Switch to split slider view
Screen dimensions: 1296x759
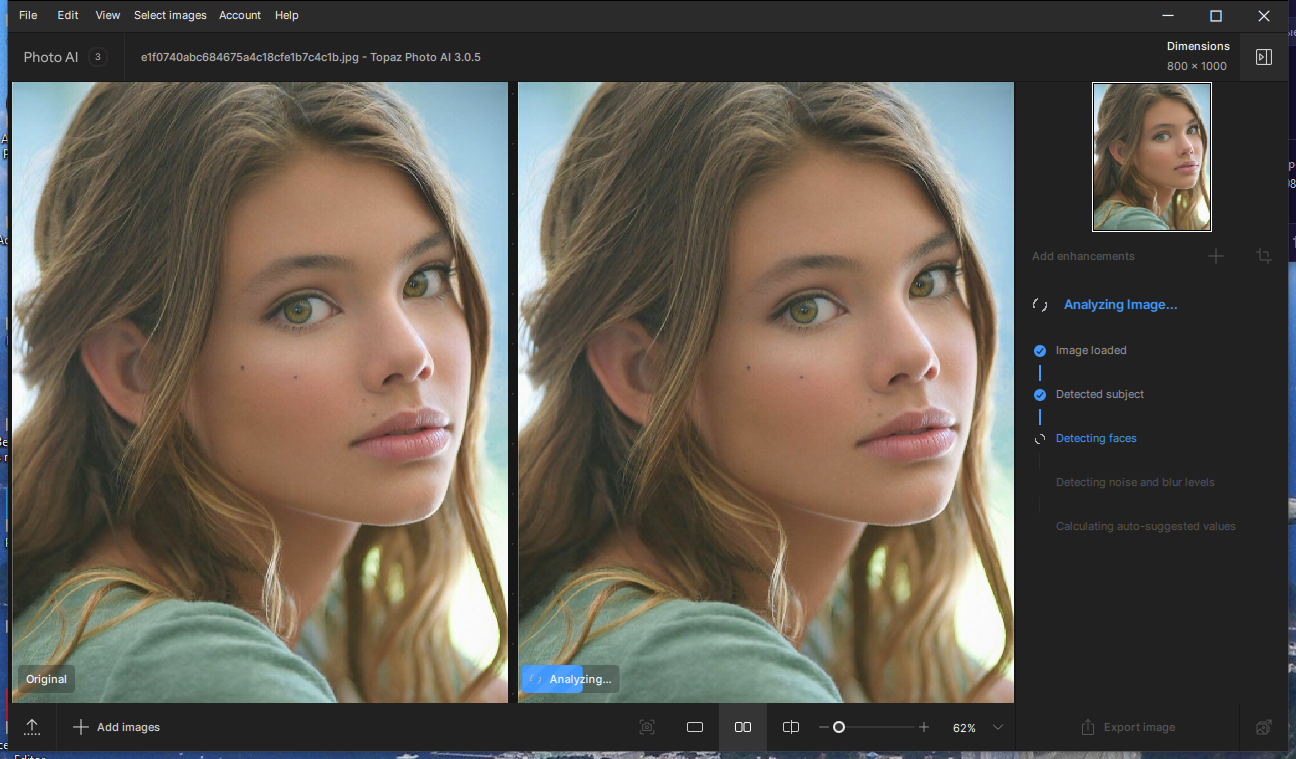click(791, 727)
